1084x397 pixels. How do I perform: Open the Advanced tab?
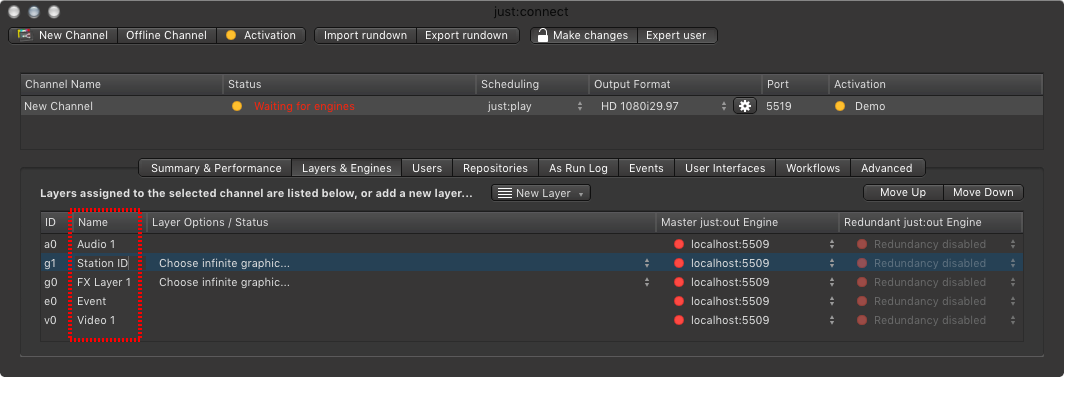tap(887, 168)
